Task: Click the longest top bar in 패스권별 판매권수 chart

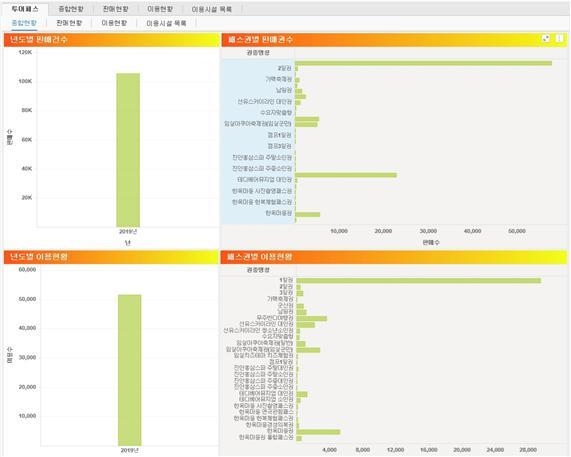Action: click(x=424, y=63)
